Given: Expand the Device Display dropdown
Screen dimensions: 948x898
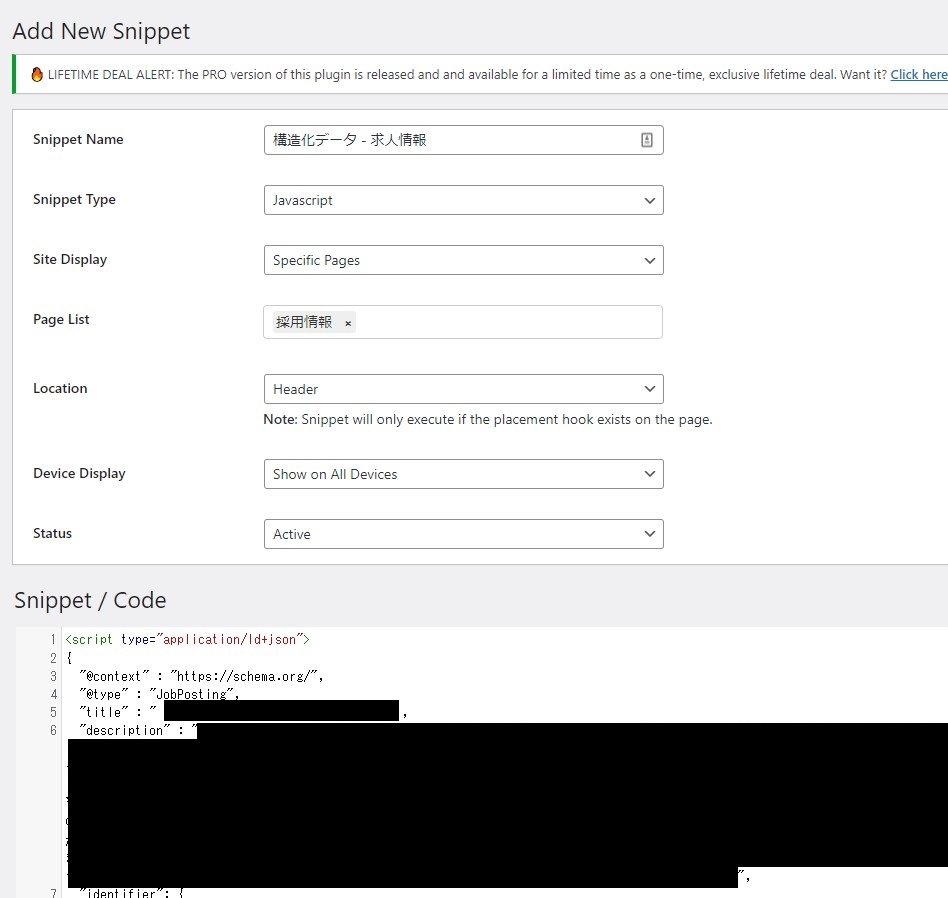Looking at the screenshot, I should click(463, 474).
